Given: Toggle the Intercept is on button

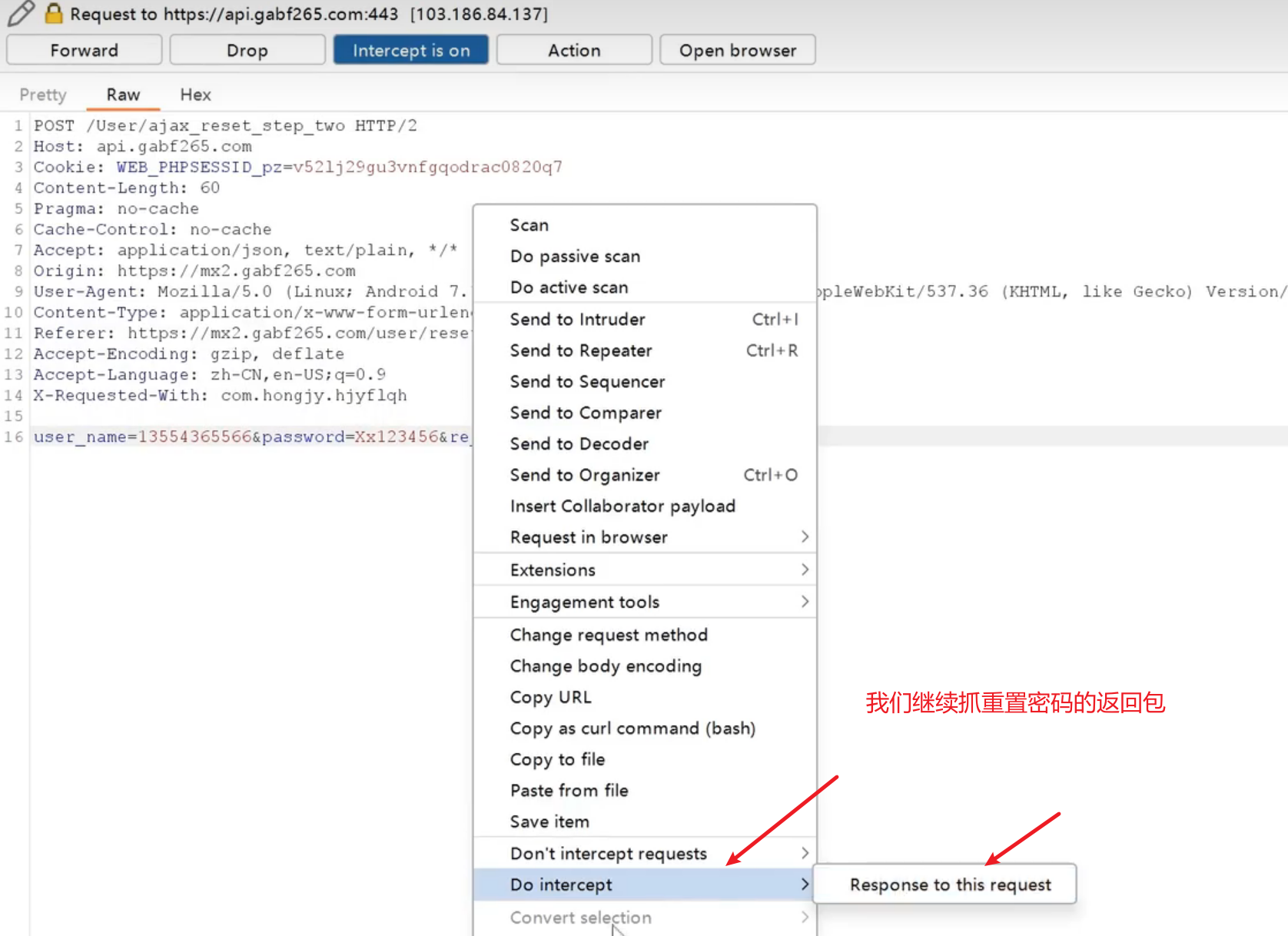Looking at the screenshot, I should pyautogui.click(x=410, y=50).
